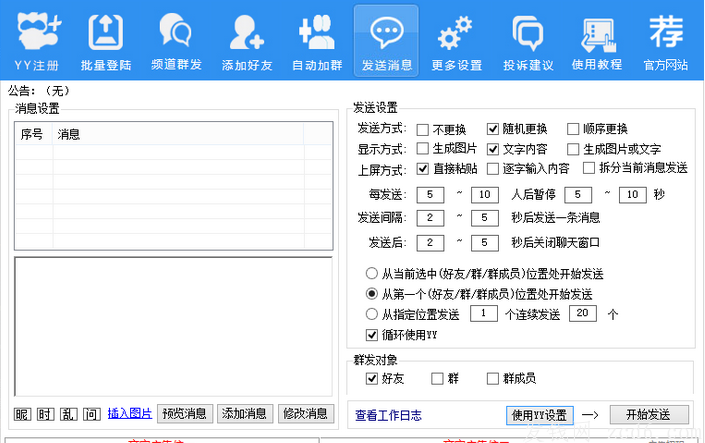
Task: Click the 序号 column header
Action: [x=34, y=134]
